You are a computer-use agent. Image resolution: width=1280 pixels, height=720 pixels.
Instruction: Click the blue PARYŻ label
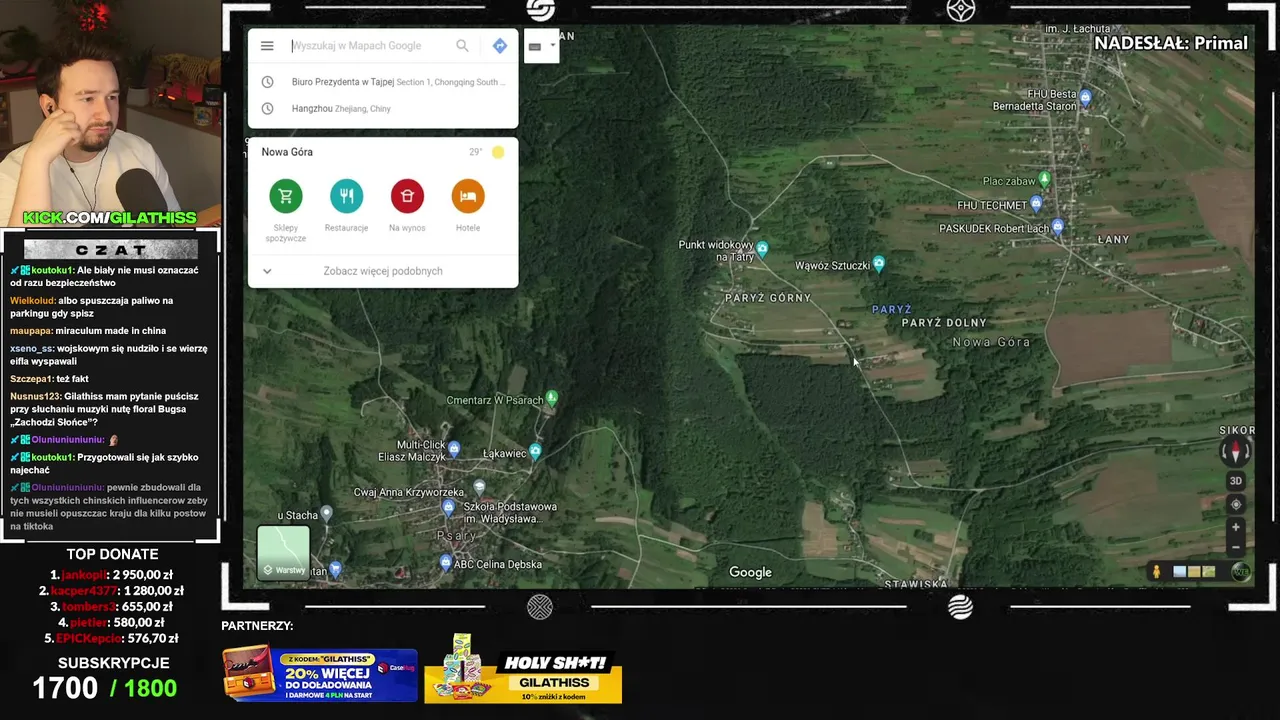(x=892, y=310)
